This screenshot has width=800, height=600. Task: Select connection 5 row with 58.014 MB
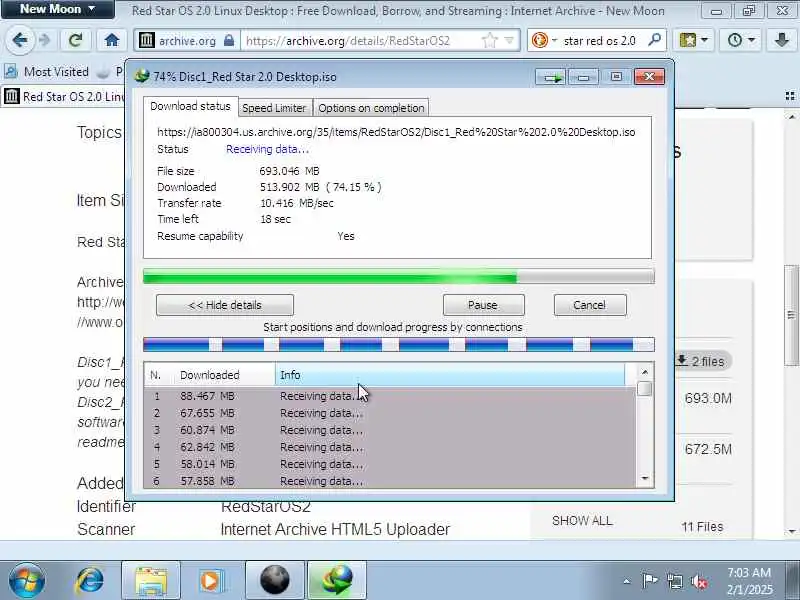390,464
